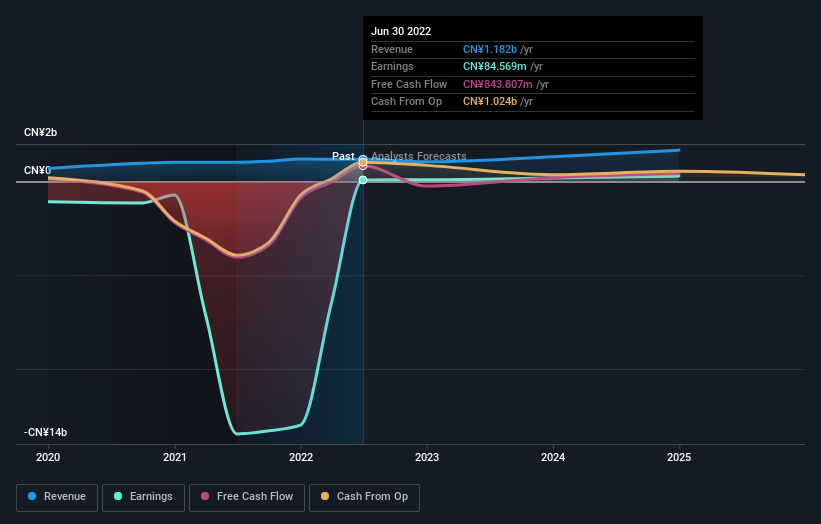Click the Jun 30 2022 tooltip date
The height and width of the screenshot is (524, 821).
coord(401,31)
